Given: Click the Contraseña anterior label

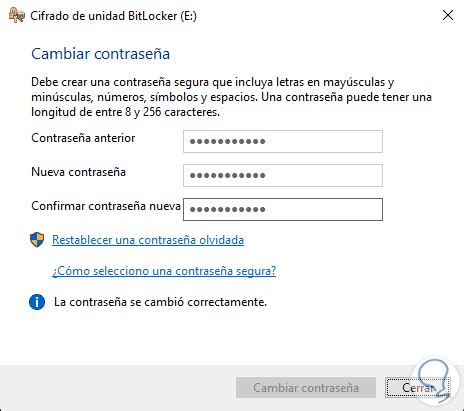Looking at the screenshot, I should tap(83, 138).
